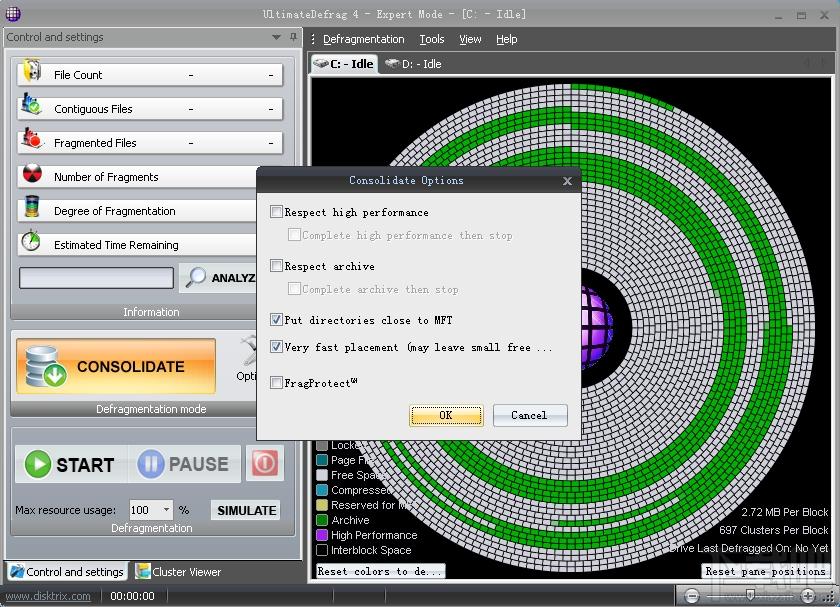The width and height of the screenshot is (840, 607).
Task: Open www.disktrix.com link
Action: [x=48, y=596]
